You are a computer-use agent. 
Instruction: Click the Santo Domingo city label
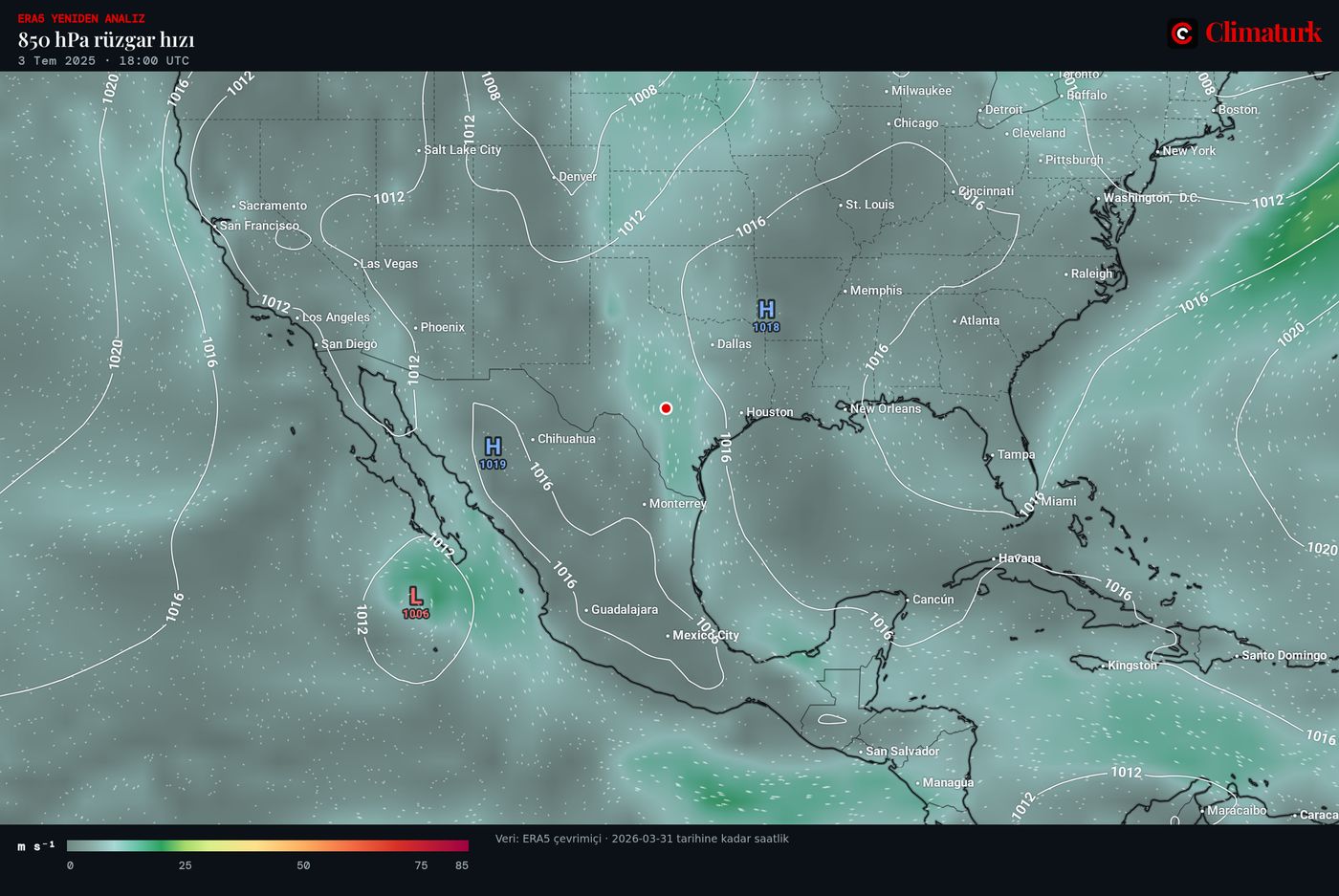coord(1284,655)
